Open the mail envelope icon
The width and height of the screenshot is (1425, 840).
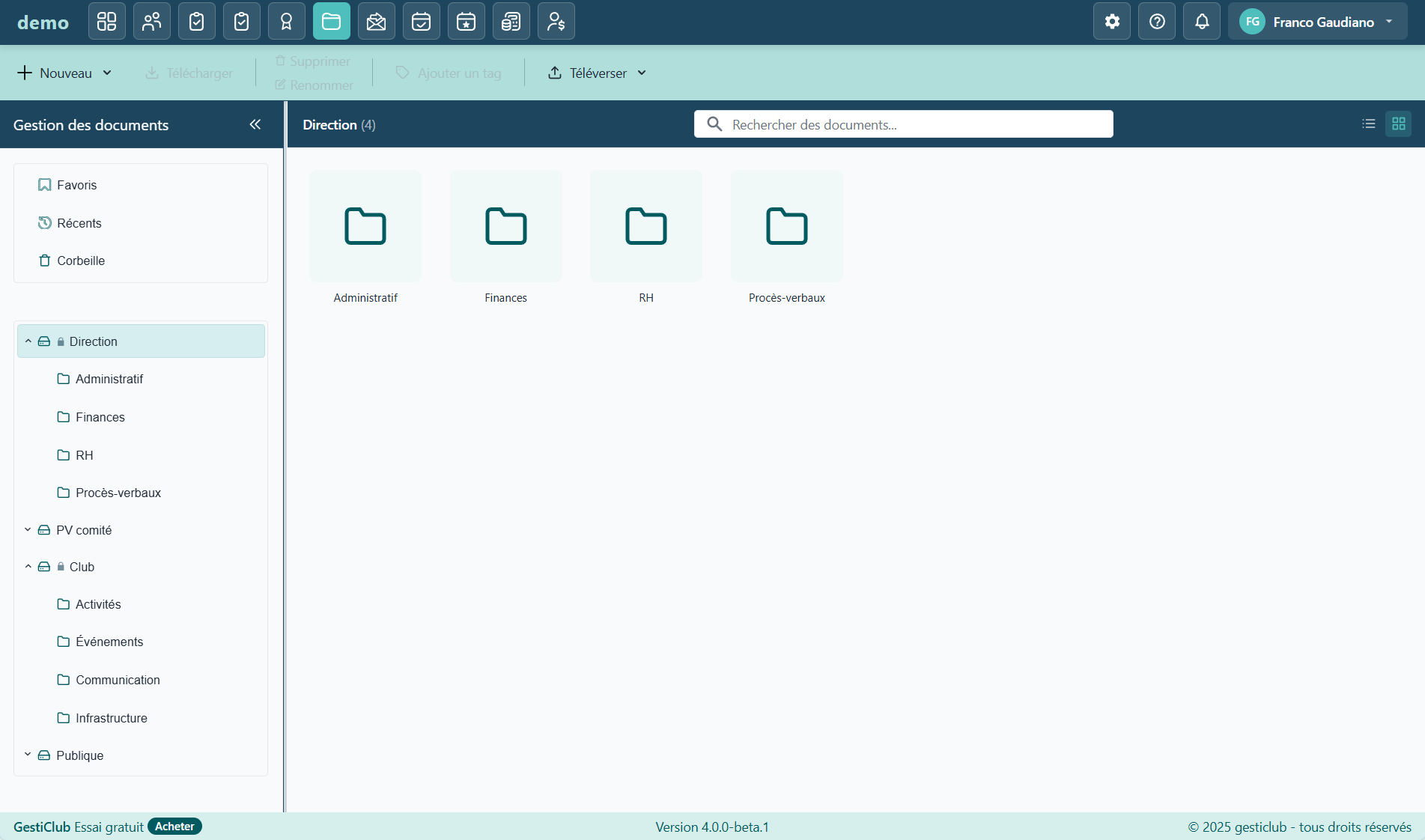point(376,21)
